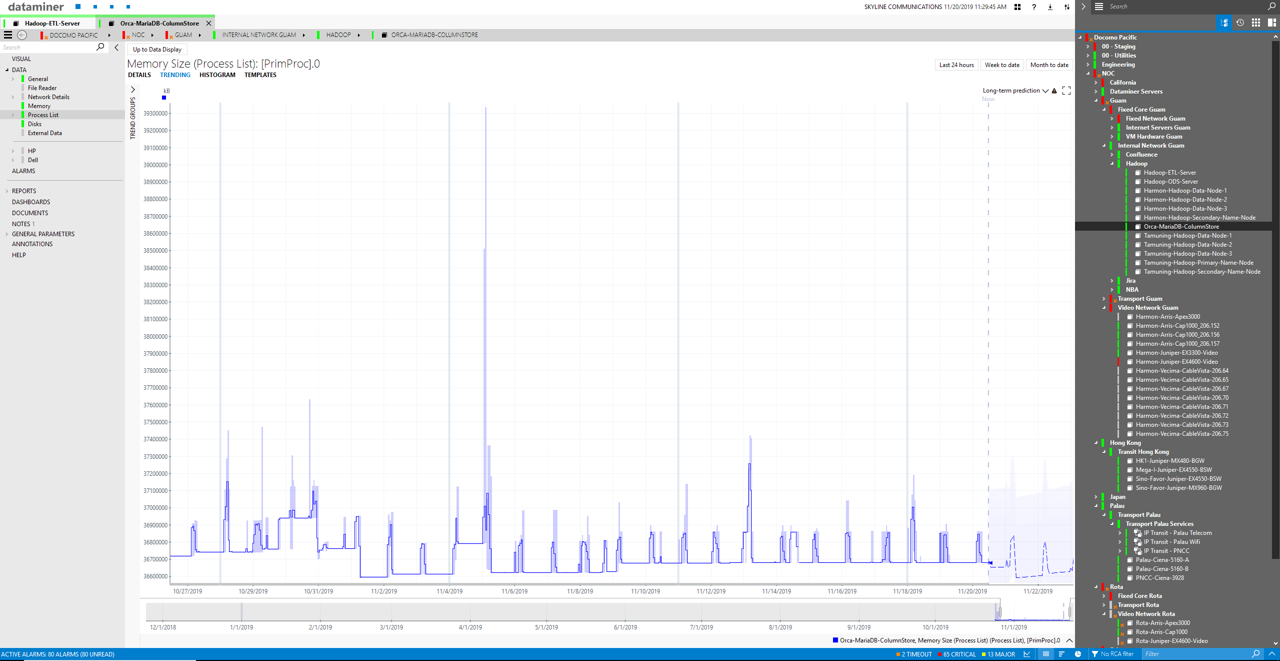Expand the California view in Surveyor
This screenshot has height=661, width=1280.
1097,83
